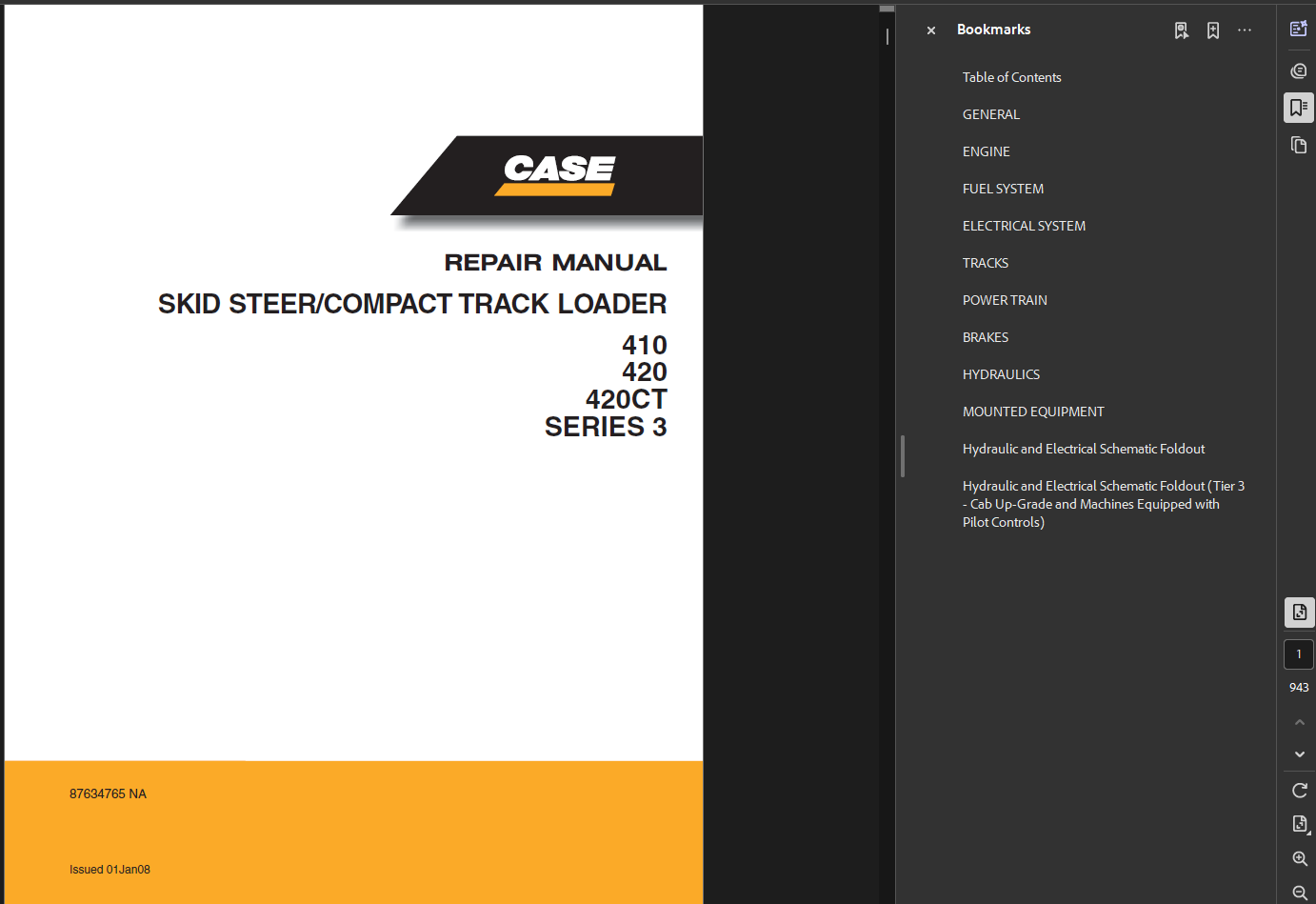Open the page display options icon
The image size is (1316, 904).
1300,824
